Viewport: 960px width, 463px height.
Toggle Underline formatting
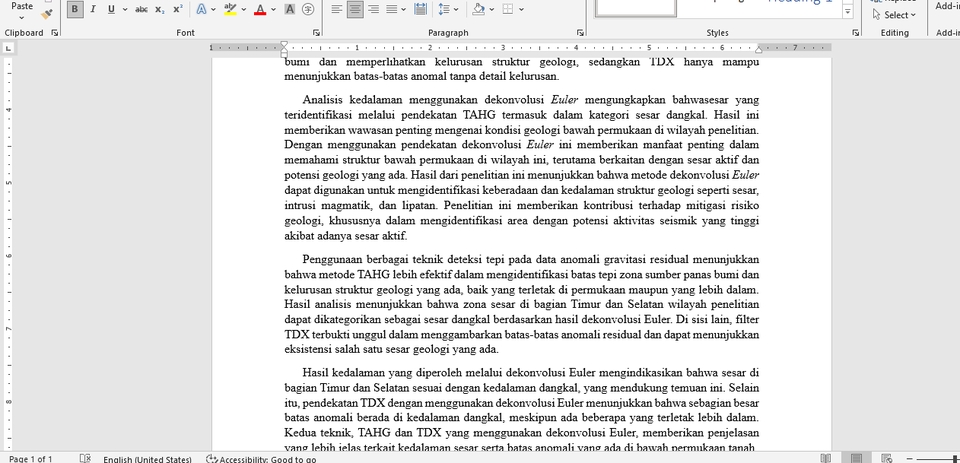(x=111, y=9)
